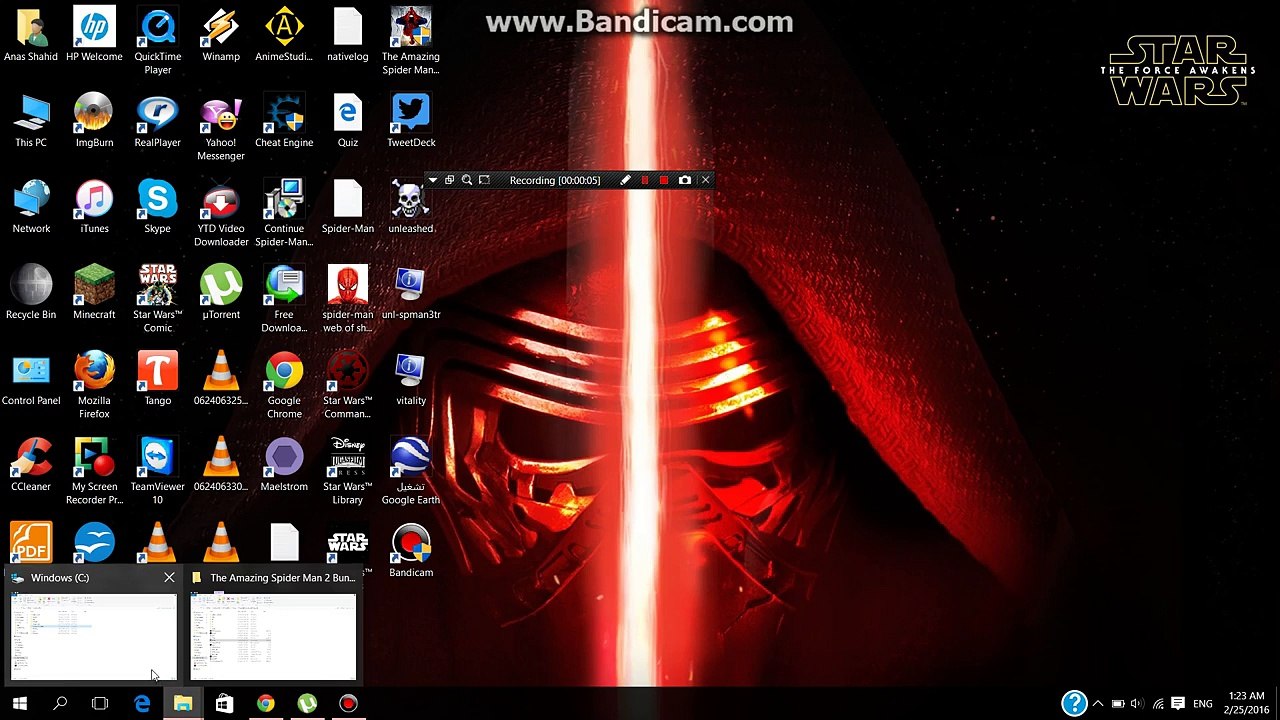This screenshot has width=1280, height=720.
Task: Select the Star Wars Comic icon
Action: (x=157, y=299)
